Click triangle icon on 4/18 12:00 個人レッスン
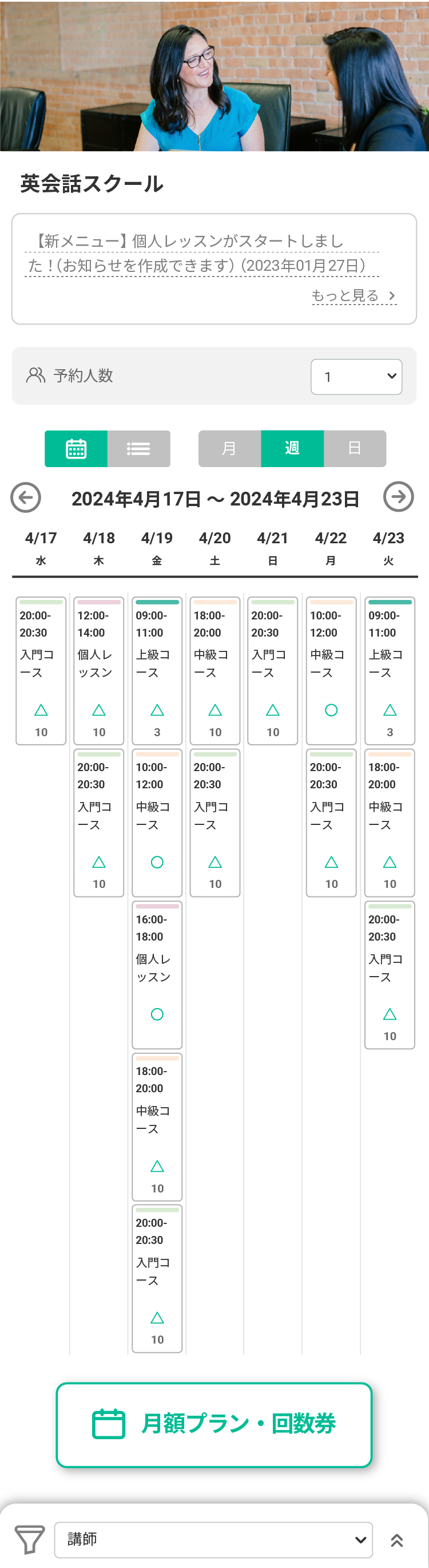The height and width of the screenshot is (1568, 429). pyautogui.click(x=98, y=710)
